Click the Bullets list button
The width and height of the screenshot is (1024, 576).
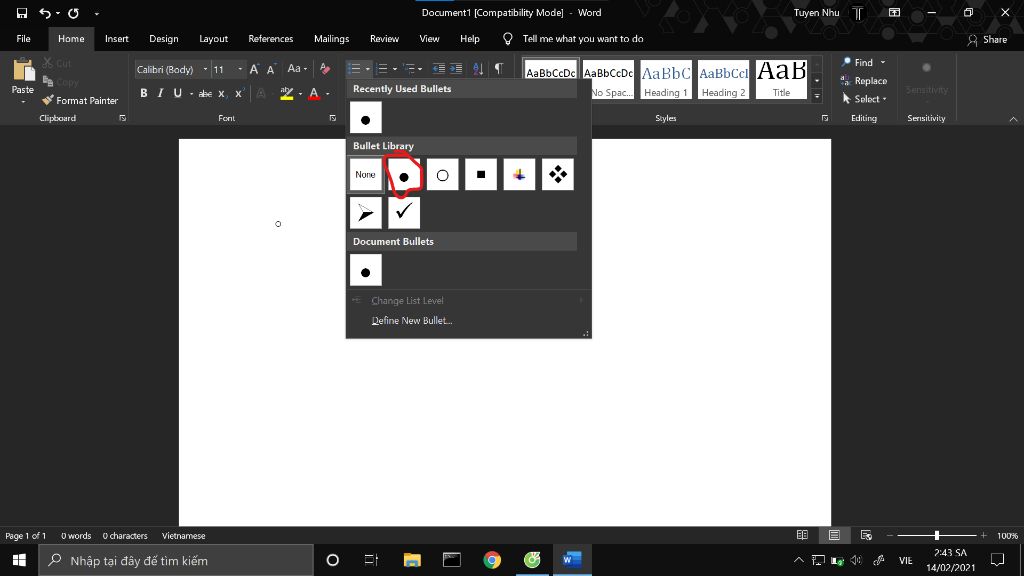pyautogui.click(x=354, y=69)
